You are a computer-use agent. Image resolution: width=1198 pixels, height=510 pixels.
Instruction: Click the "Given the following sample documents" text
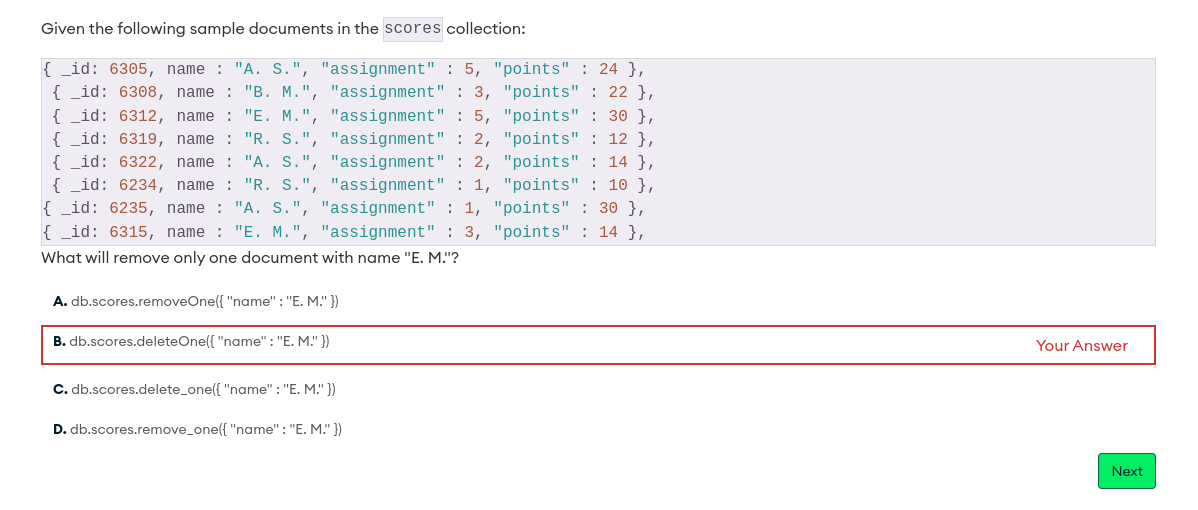pos(210,29)
